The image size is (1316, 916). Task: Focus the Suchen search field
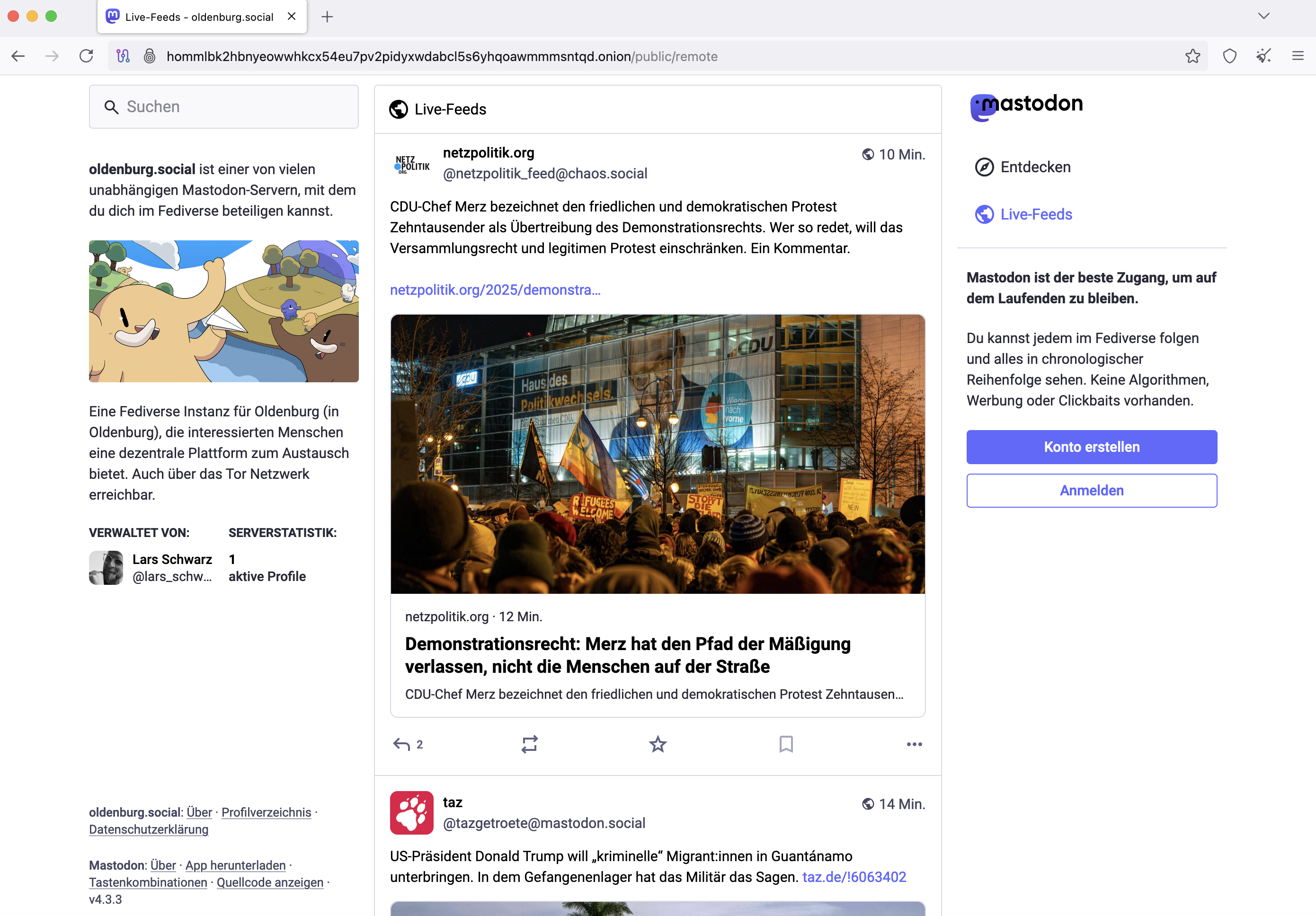coord(223,107)
